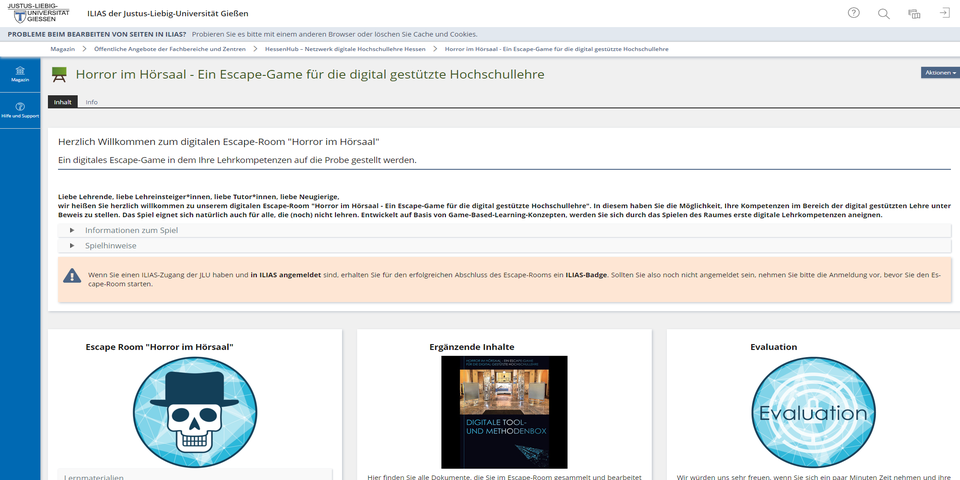Open the Aktionen dropdown
Screen dimensions: 960x480
click(940, 73)
